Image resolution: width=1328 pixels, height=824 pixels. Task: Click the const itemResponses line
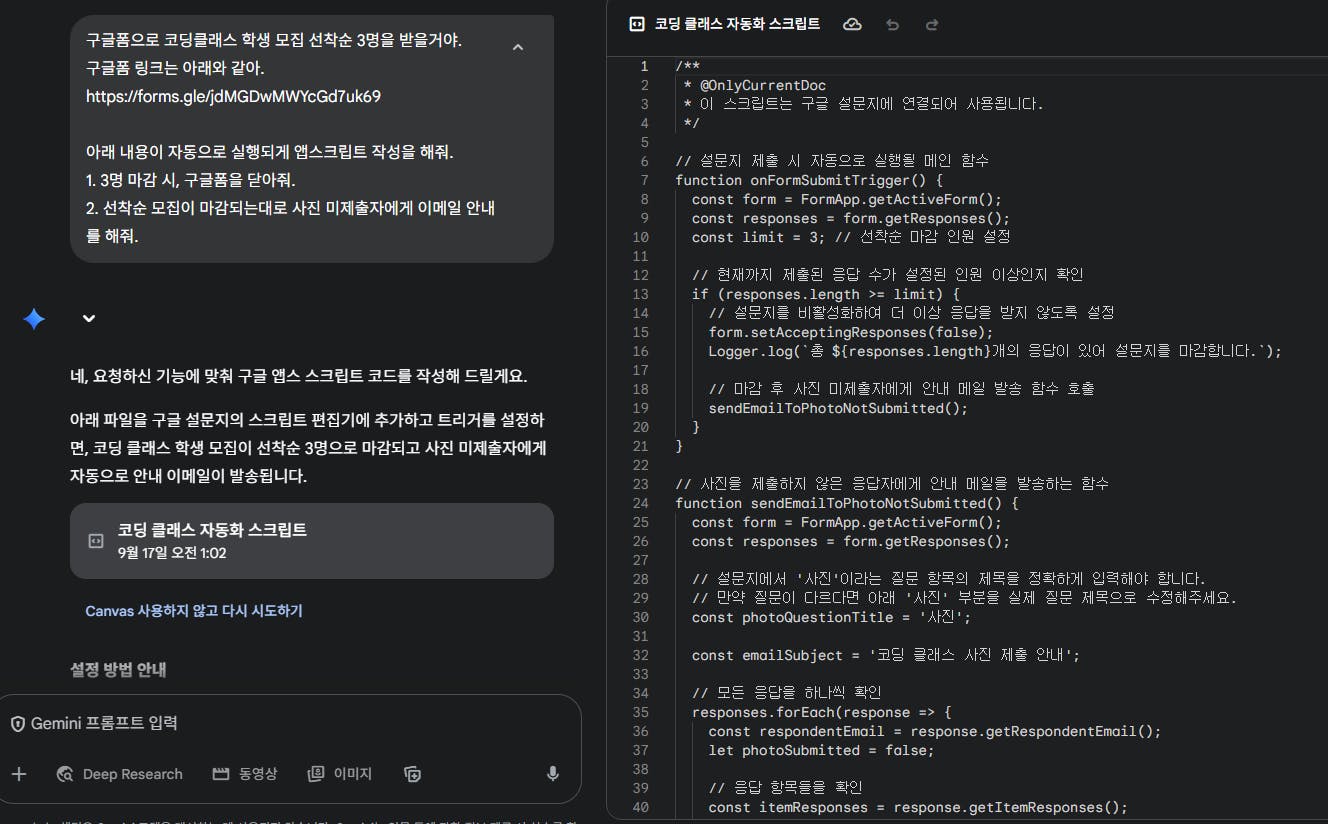pyautogui.click(x=918, y=807)
